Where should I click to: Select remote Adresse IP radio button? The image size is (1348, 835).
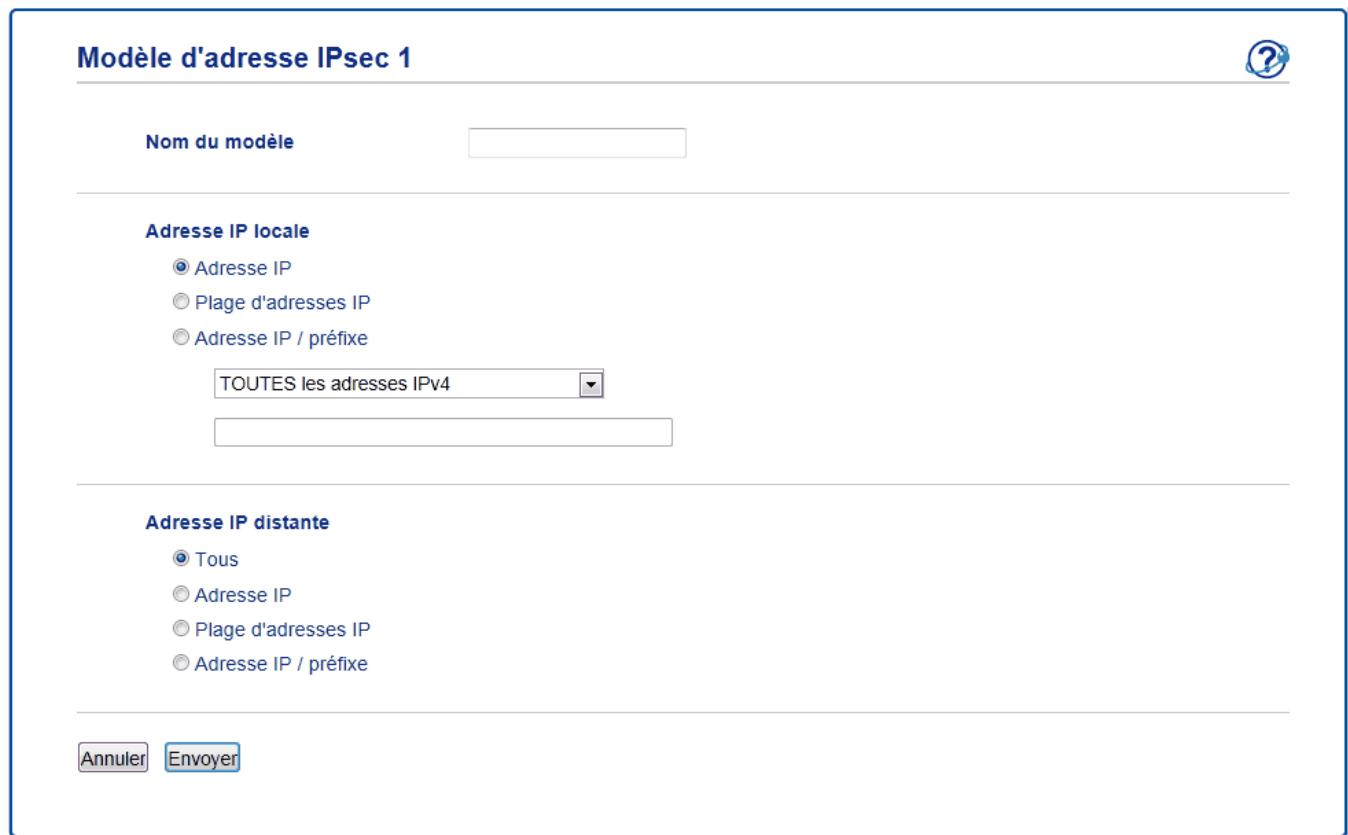[x=181, y=594]
